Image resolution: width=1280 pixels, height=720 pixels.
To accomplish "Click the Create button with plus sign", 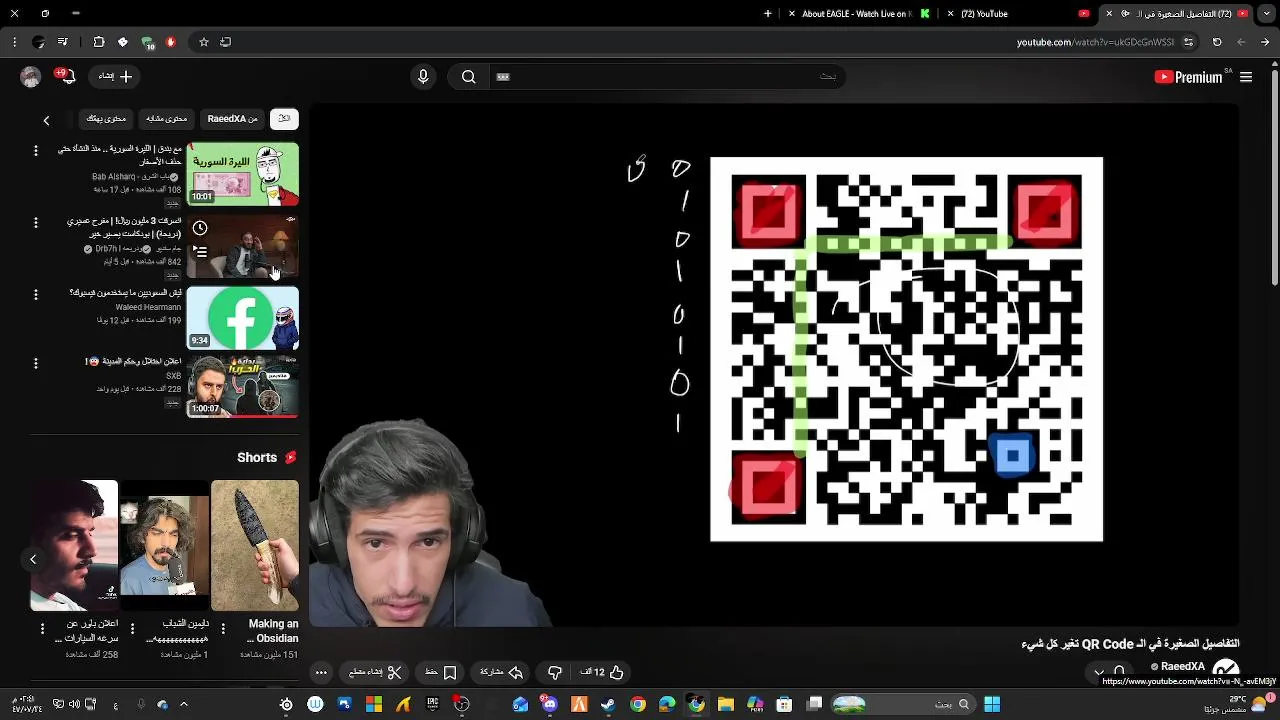I will 115,77.
